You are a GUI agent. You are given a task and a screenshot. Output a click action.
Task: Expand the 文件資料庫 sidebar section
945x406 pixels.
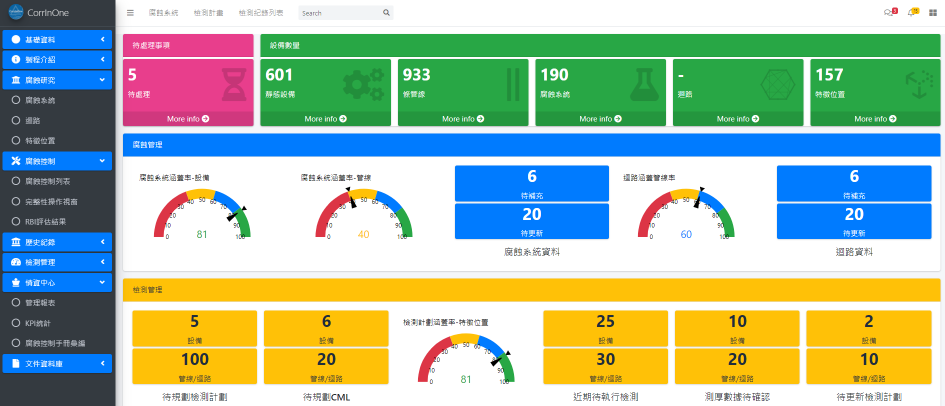(57, 363)
